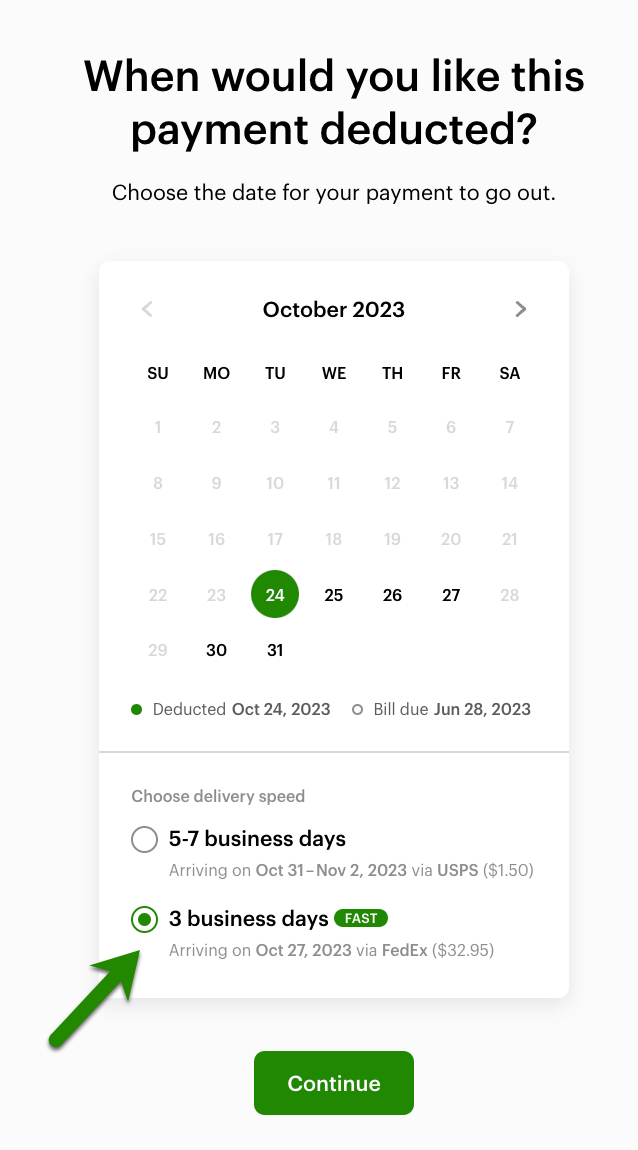Advance to the next month
638x1150 pixels.
click(520, 309)
